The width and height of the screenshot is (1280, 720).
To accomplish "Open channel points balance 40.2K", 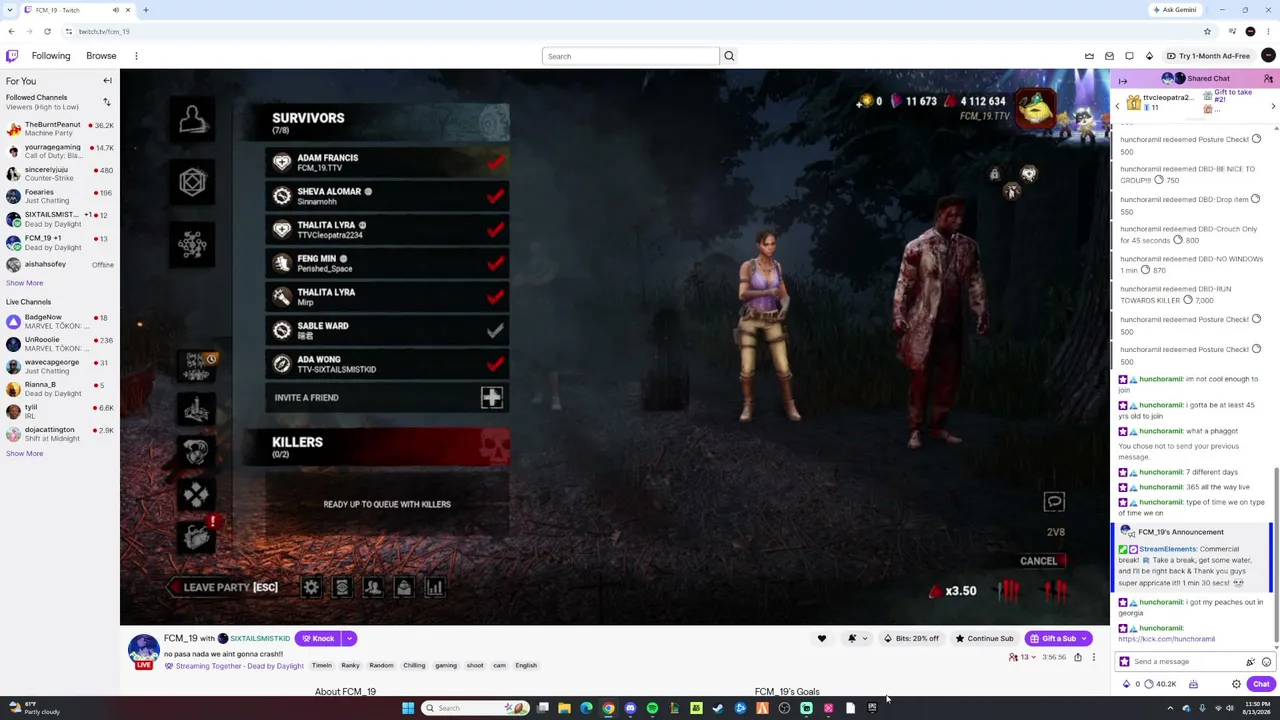I will (x=1160, y=684).
